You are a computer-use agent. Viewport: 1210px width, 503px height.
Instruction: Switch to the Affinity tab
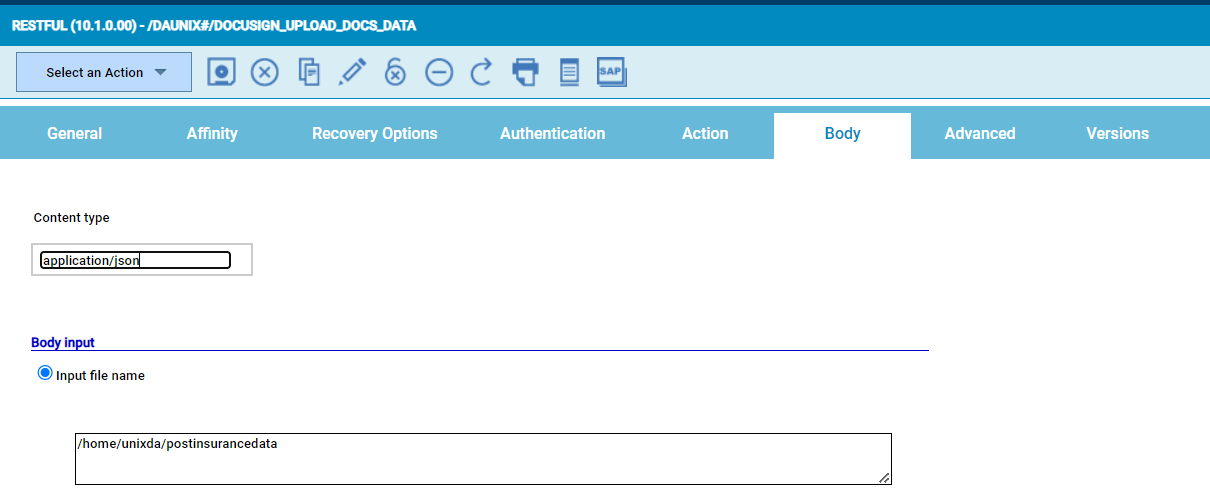pos(212,133)
